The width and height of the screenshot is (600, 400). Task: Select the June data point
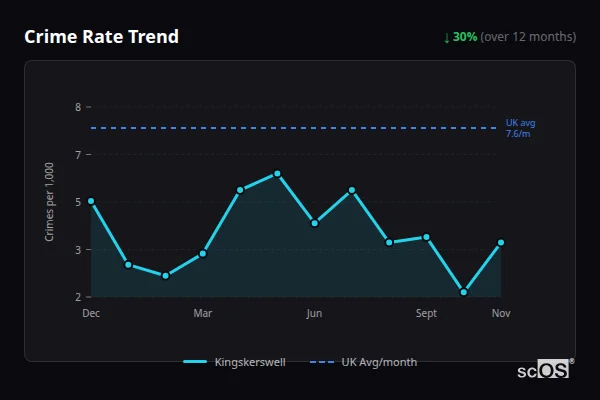click(315, 223)
